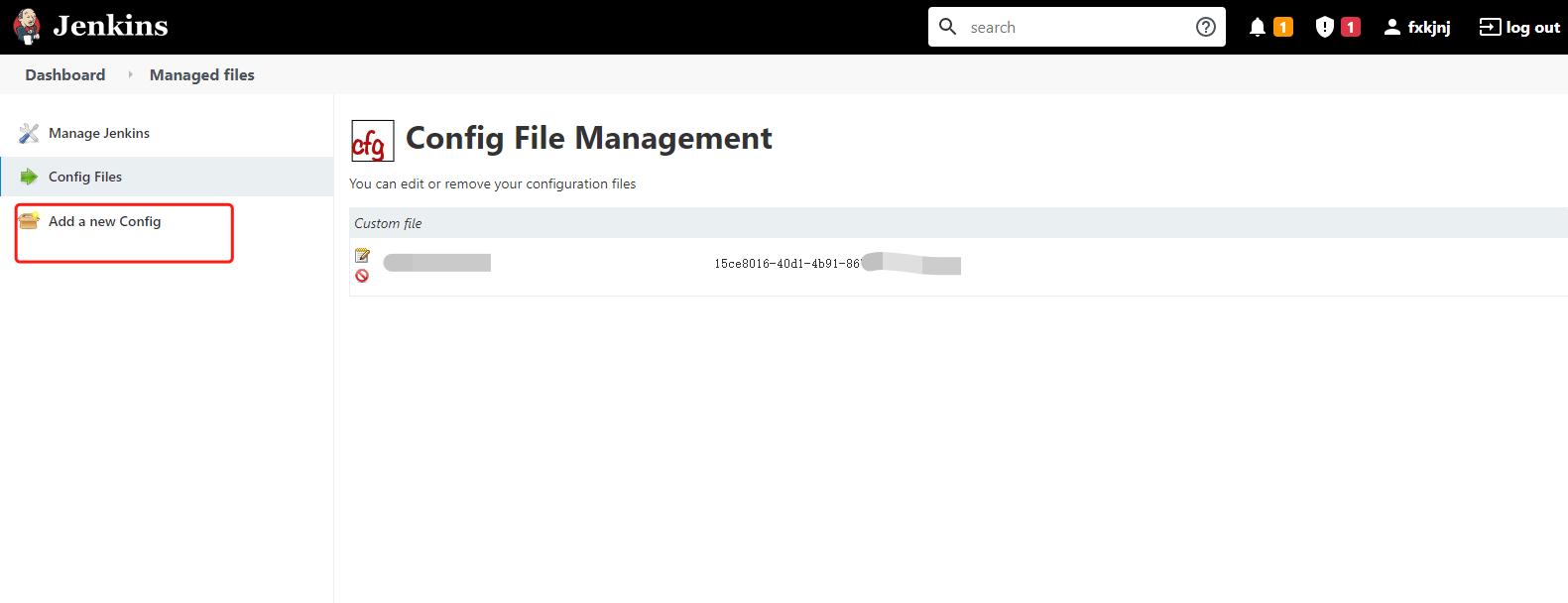Screen dimensions: 1568x603
Task: Click the config ID 15ce8016-40d1-4b91 text
Action: coord(787,264)
